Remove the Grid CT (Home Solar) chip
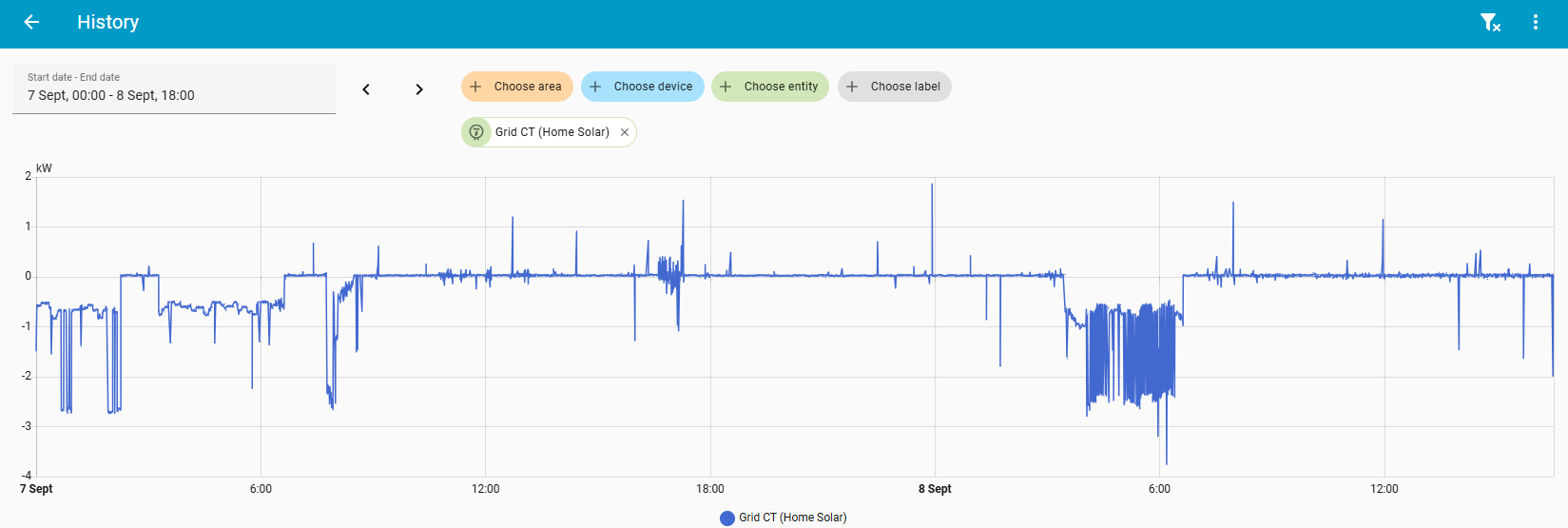Screen dimensions: 1568x528 click(625, 132)
